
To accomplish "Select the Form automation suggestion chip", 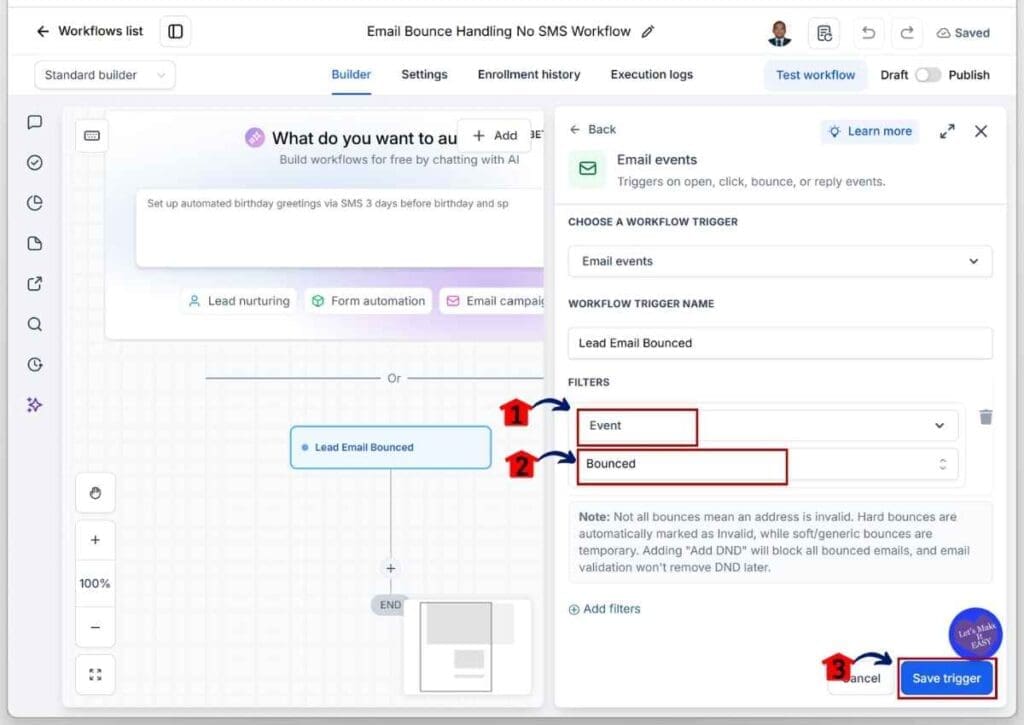I will point(368,301).
